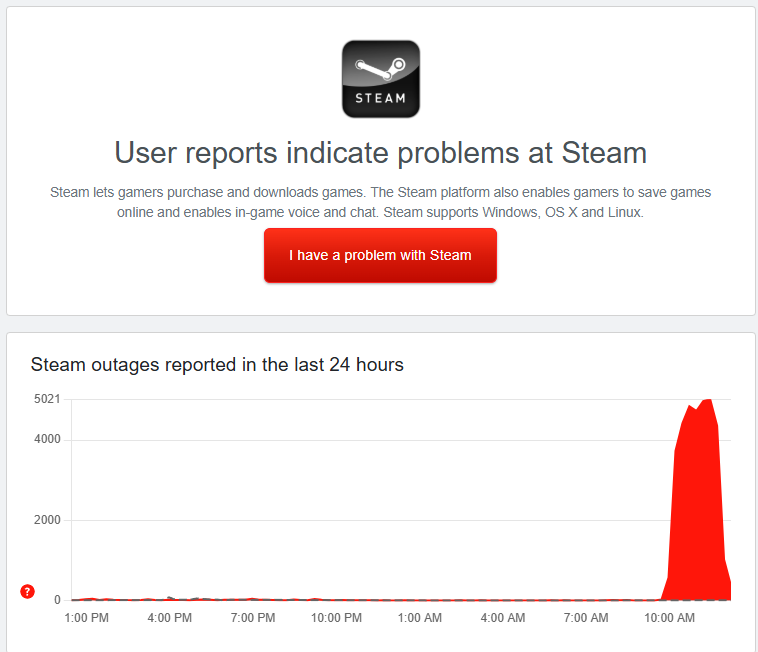Click the 1:00 PM time label

tap(87, 618)
